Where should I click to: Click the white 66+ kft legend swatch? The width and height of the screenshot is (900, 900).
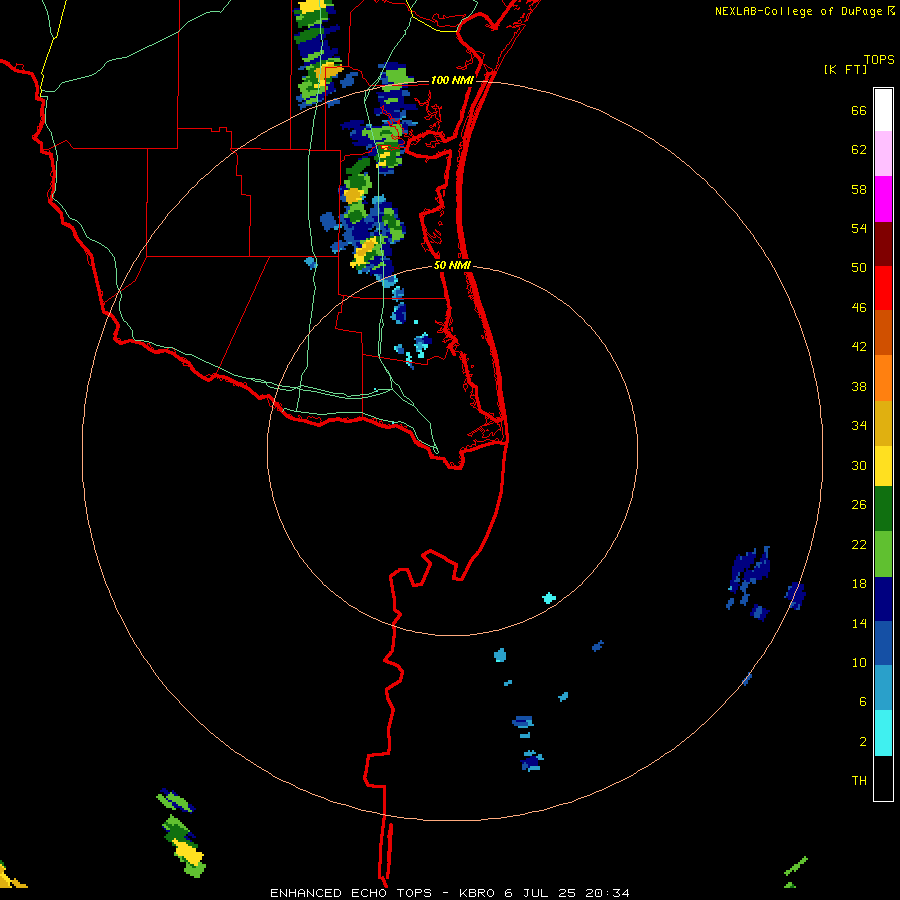point(883,110)
